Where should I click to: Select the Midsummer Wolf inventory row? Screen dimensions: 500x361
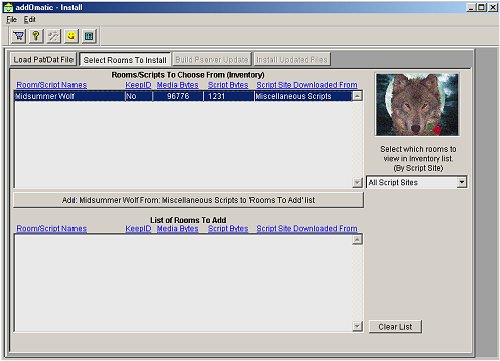tap(183, 96)
